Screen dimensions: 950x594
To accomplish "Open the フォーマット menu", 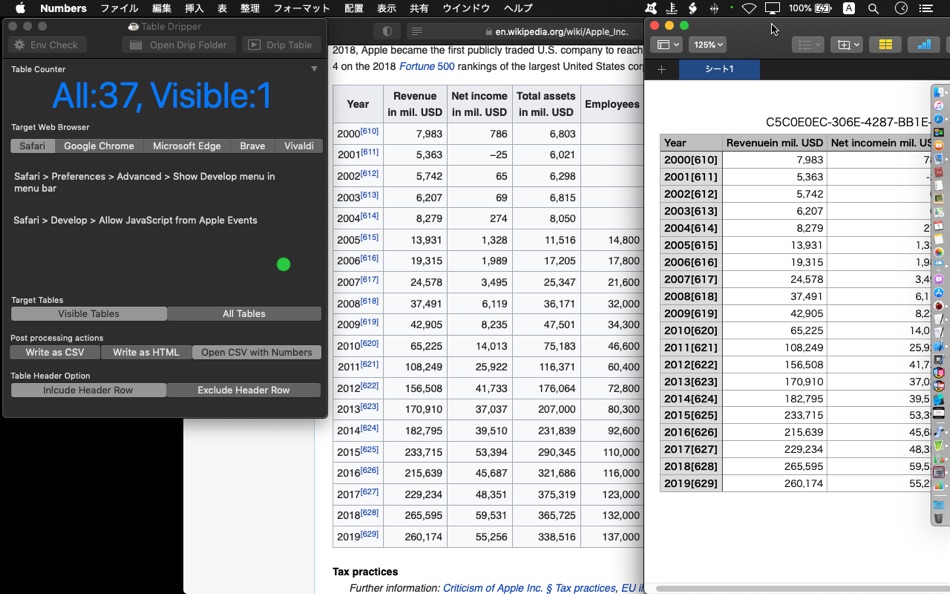I will pos(301,8).
